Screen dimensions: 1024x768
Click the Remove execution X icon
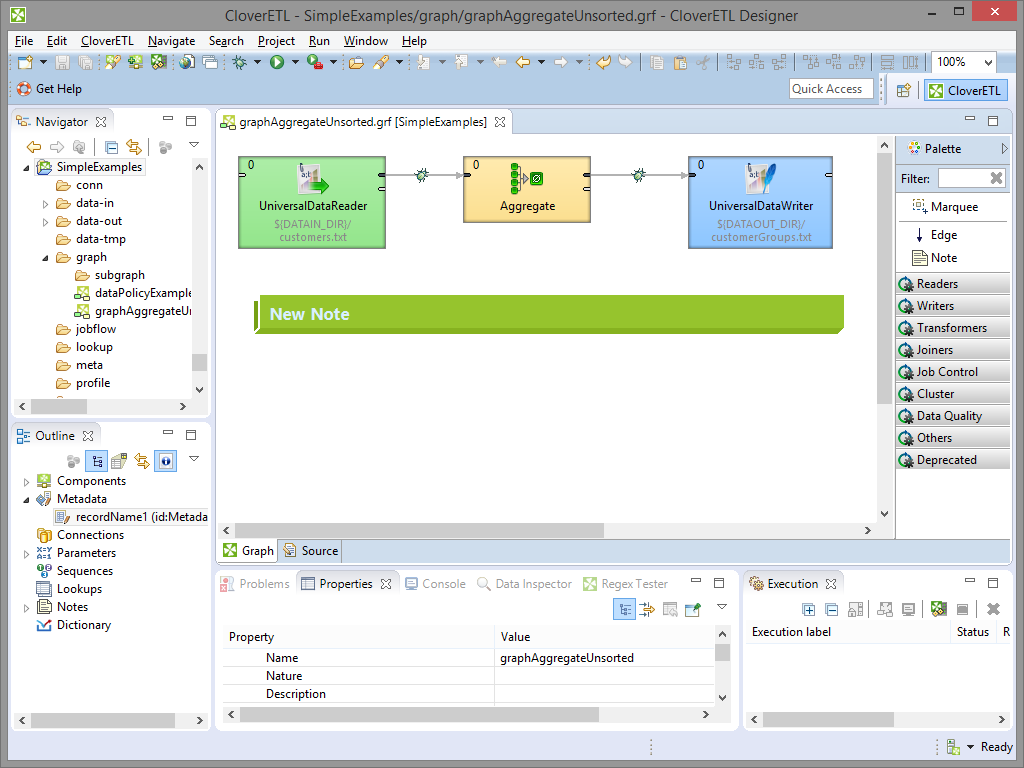coord(993,609)
